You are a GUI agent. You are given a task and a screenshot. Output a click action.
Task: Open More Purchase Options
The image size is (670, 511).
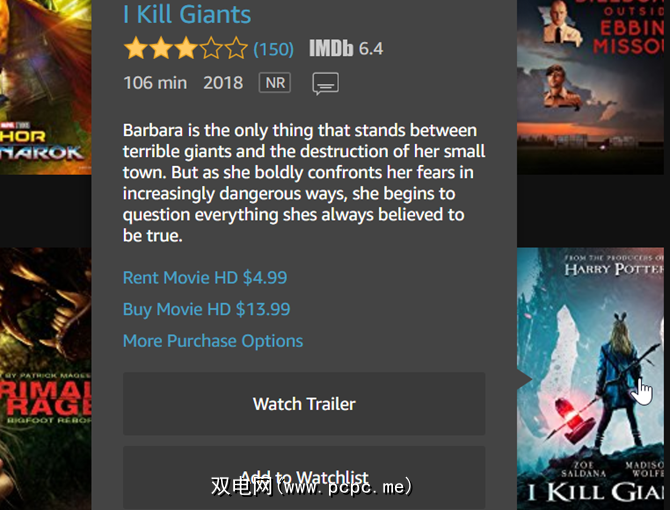coord(213,341)
